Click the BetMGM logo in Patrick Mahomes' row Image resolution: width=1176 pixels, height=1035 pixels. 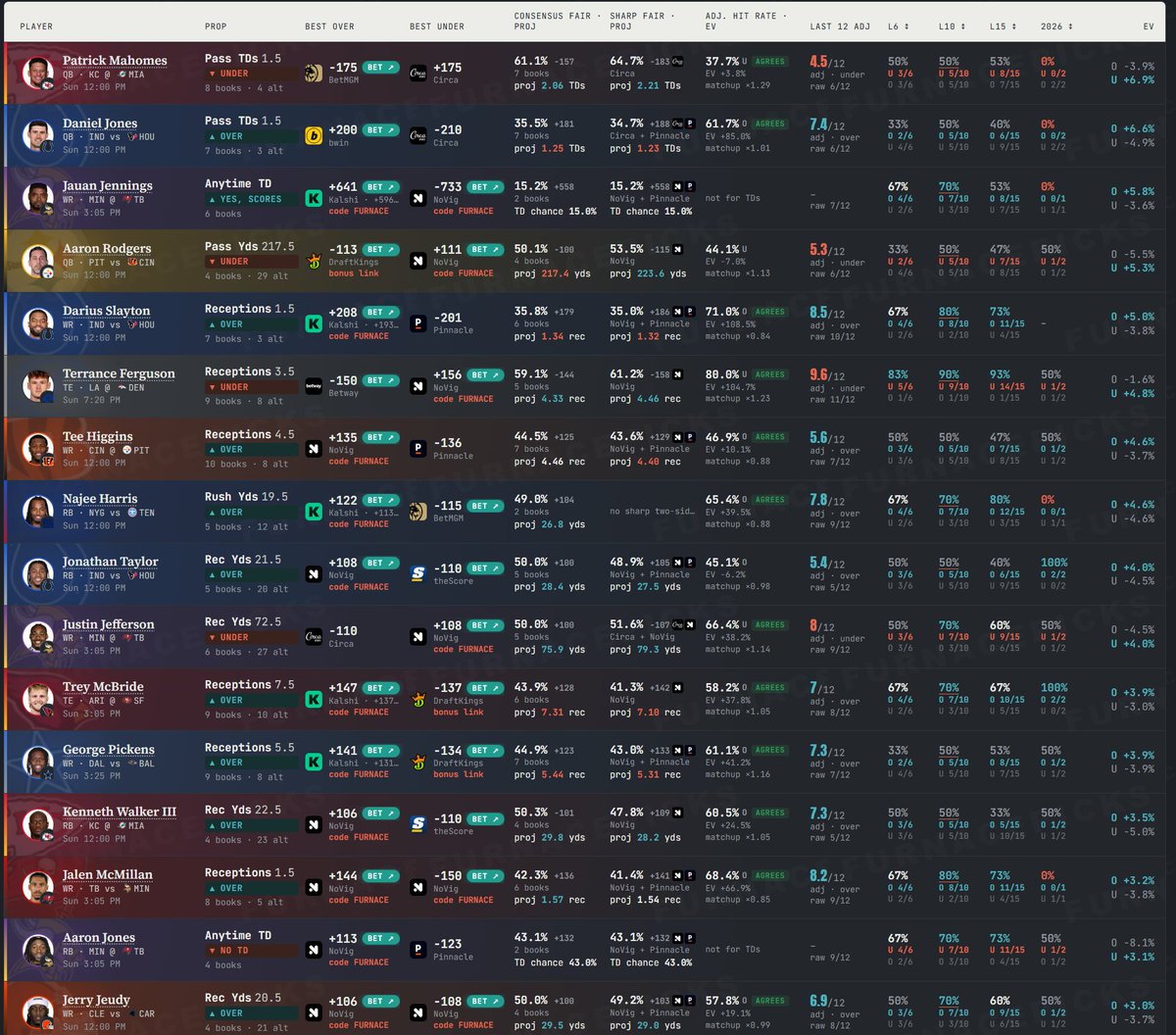pyautogui.click(x=314, y=73)
